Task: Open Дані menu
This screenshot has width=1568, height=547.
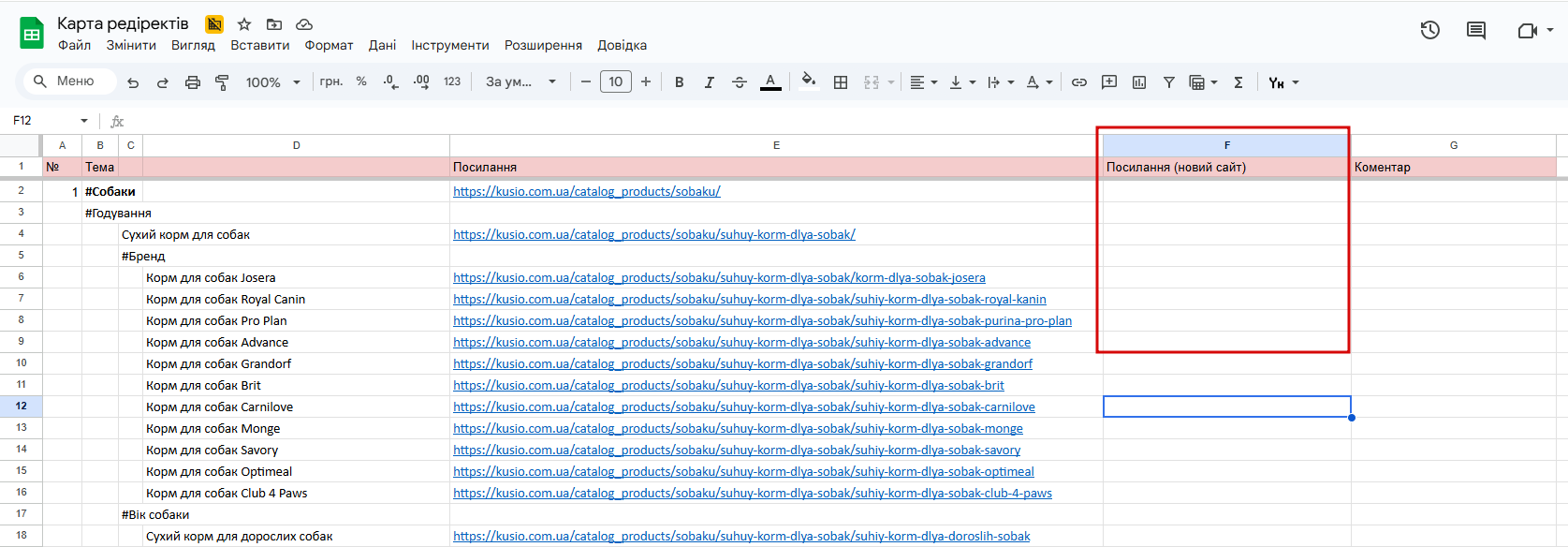Action: point(382,45)
